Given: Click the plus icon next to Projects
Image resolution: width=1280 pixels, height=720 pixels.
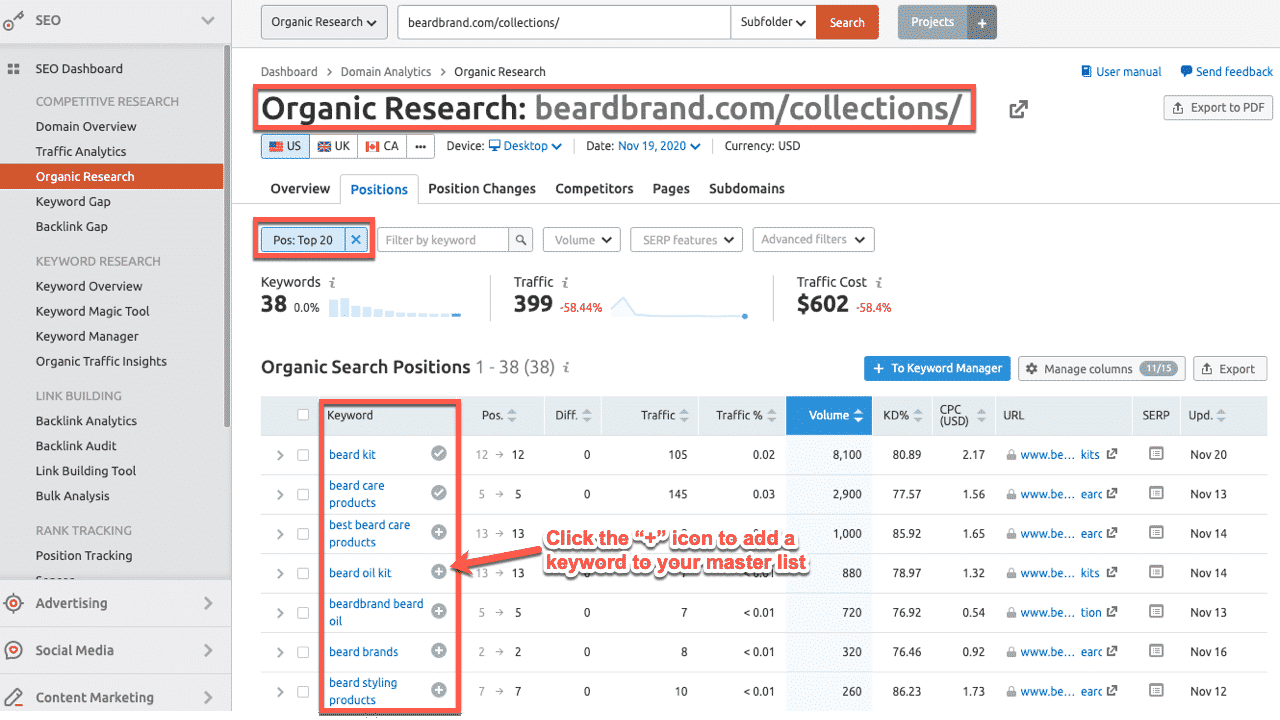Looking at the screenshot, I should [982, 23].
